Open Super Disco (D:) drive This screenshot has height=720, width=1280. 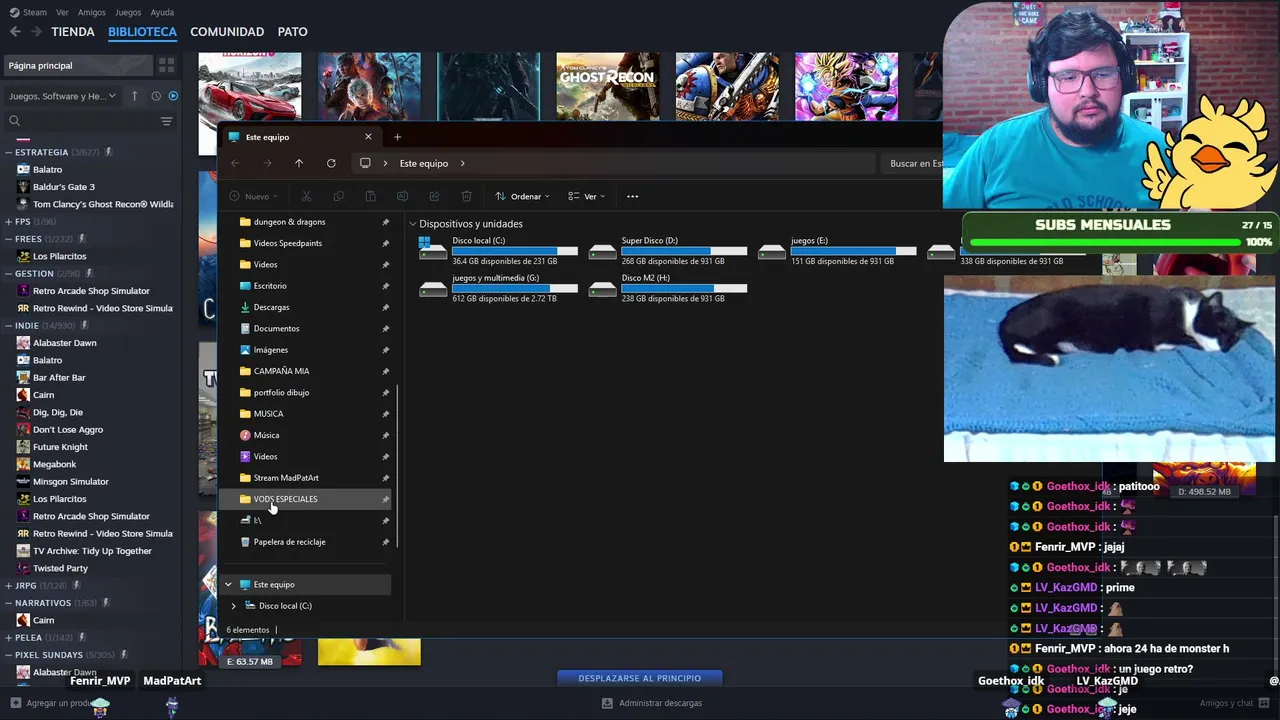[x=668, y=250]
